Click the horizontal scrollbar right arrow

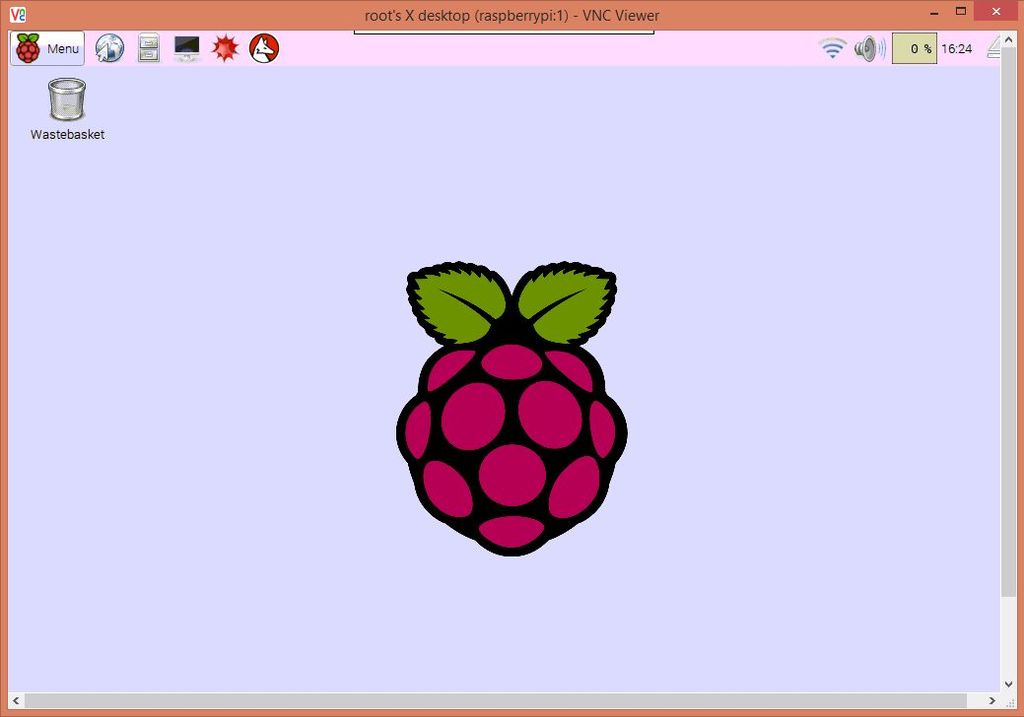click(992, 701)
